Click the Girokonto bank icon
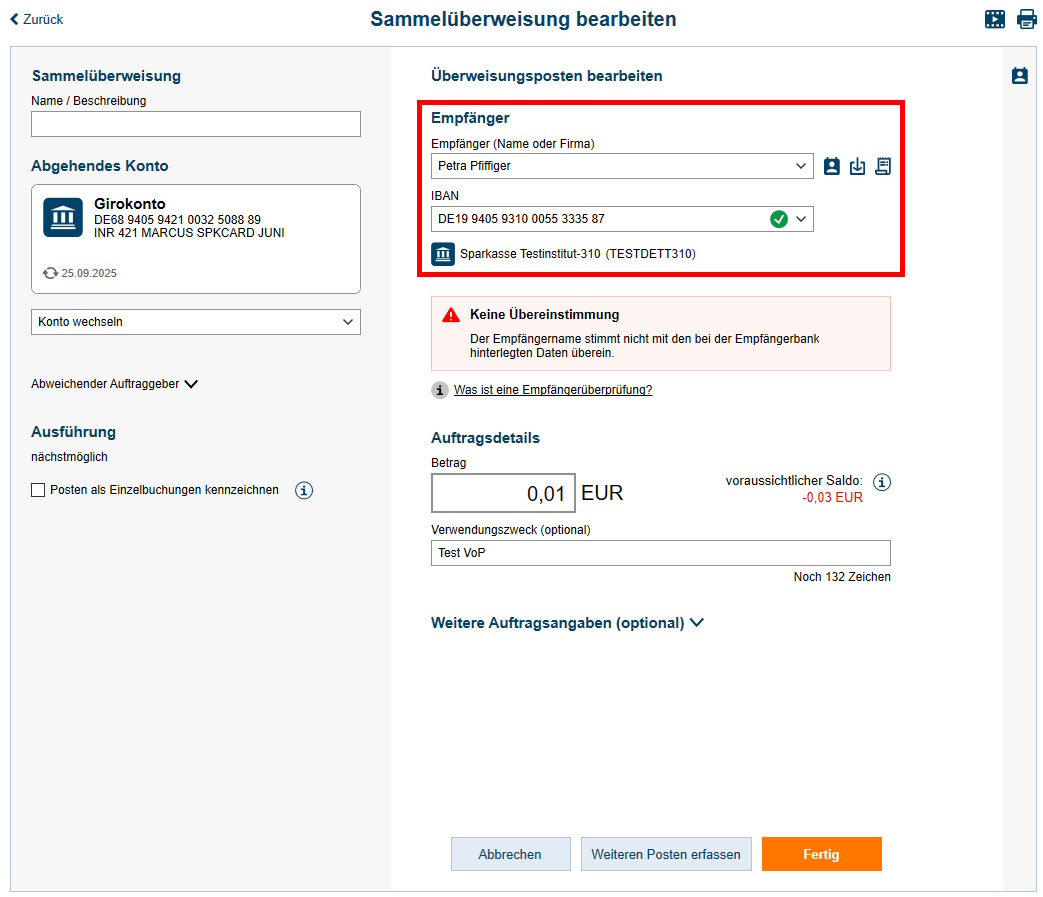 click(63, 217)
